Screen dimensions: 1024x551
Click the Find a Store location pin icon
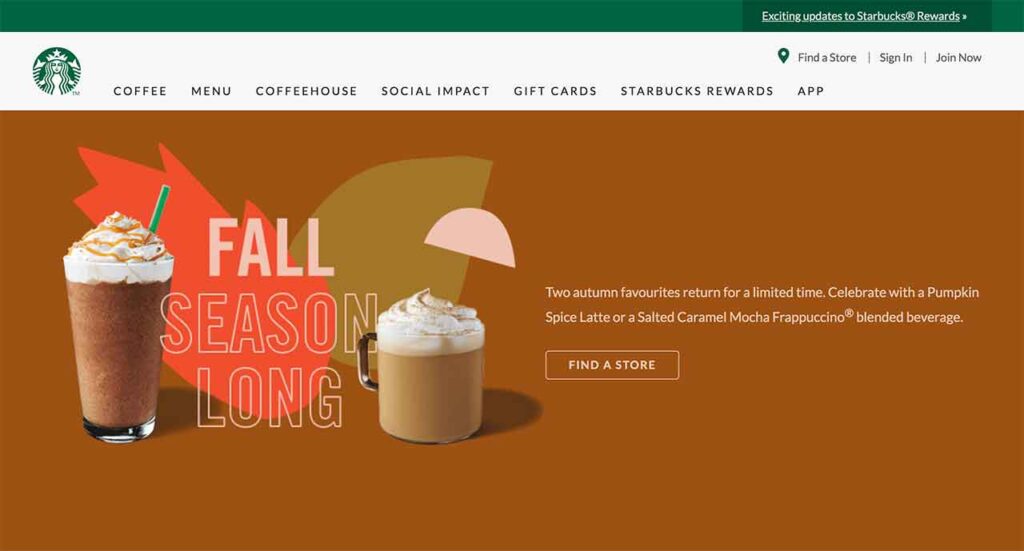pos(783,56)
